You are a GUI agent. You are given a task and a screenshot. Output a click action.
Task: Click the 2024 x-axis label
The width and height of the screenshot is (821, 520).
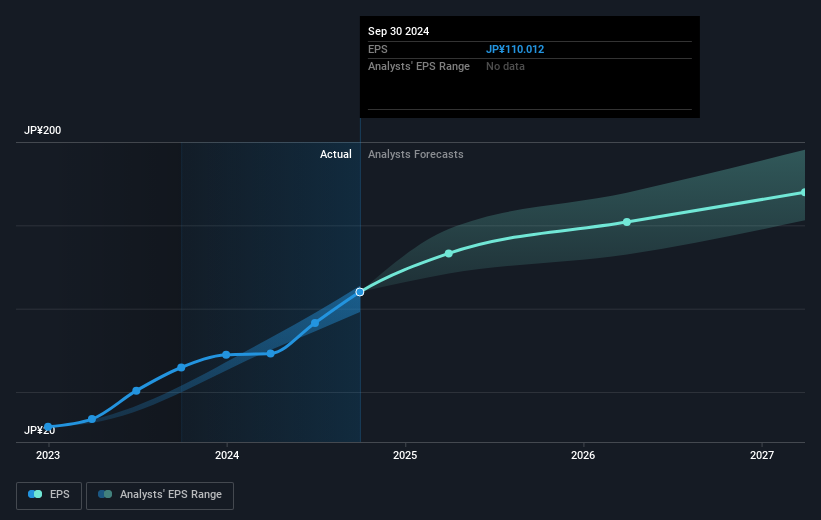pyautogui.click(x=227, y=455)
